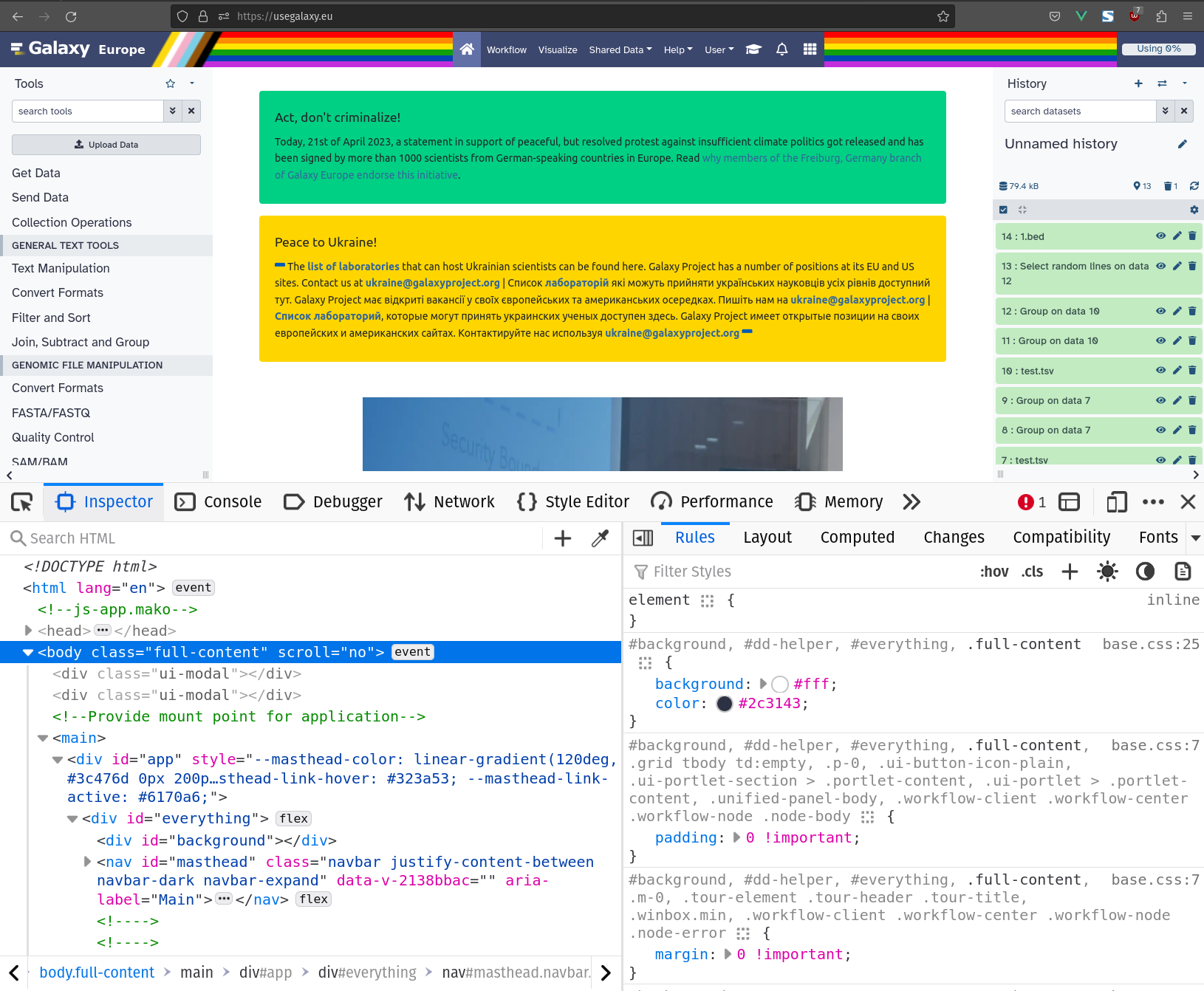Open the training graduation cap icon
This screenshot has height=991, width=1204.
point(753,49)
